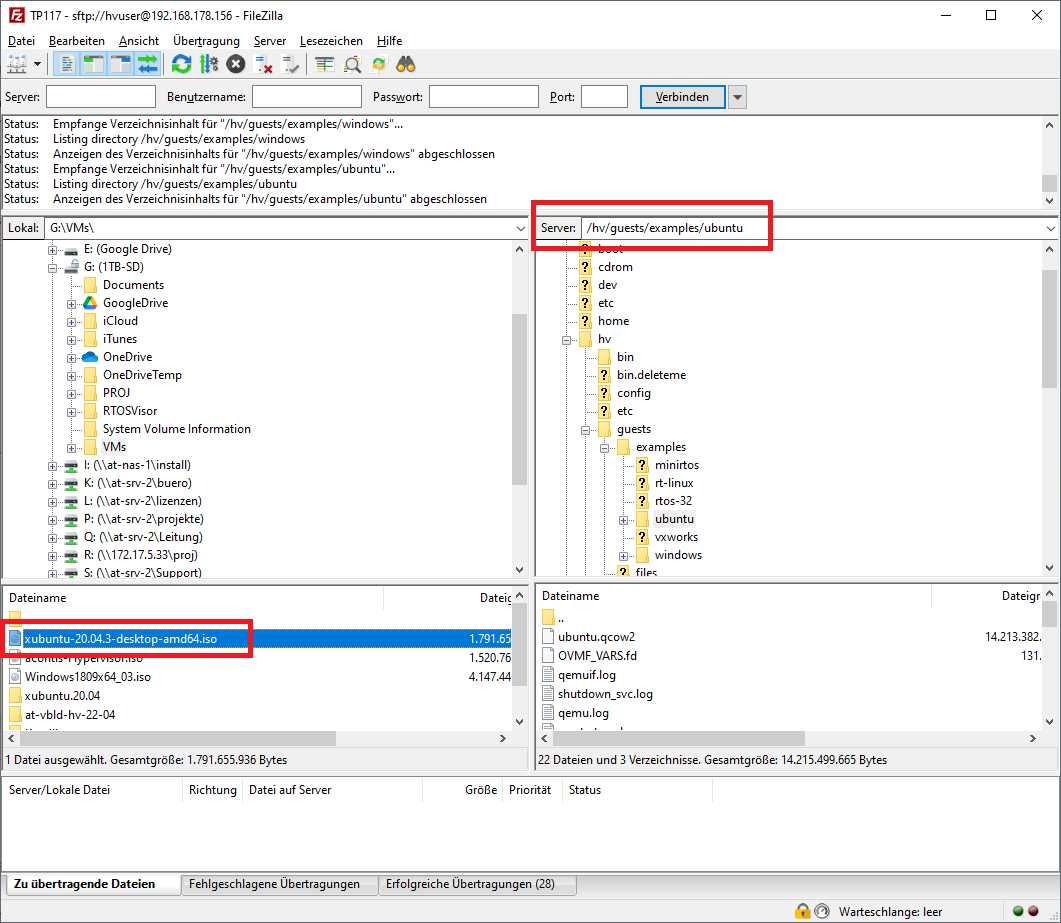Toggle speed limits via status bar icon
This screenshot has height=923, width=1061.
(x=822, y=910)
